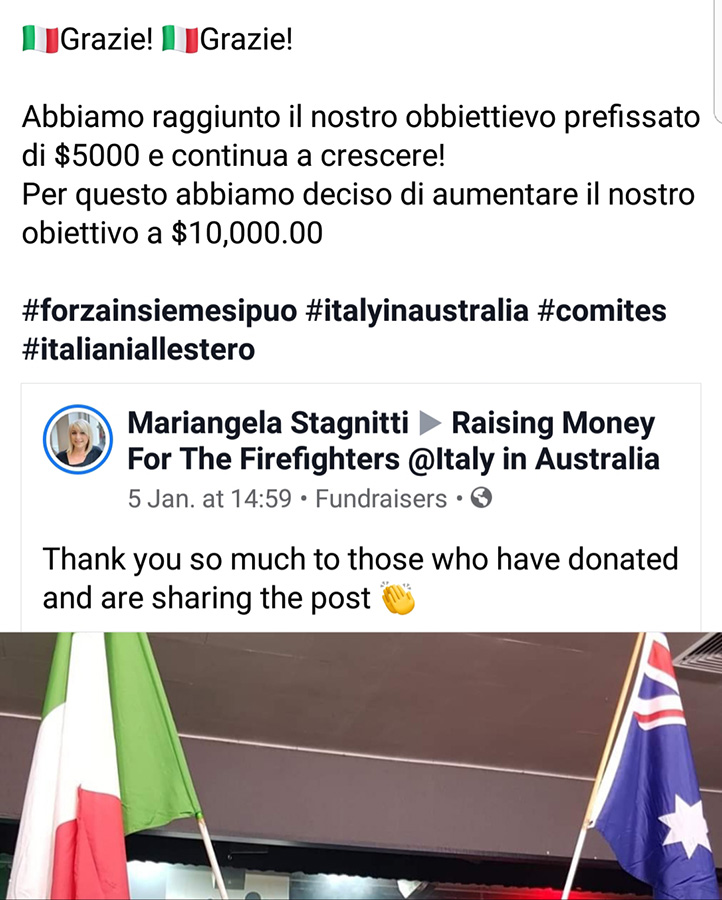This screenshot has width=722, height=900.
Task: Click the globe public-audience icon
Action: point(481,498)
